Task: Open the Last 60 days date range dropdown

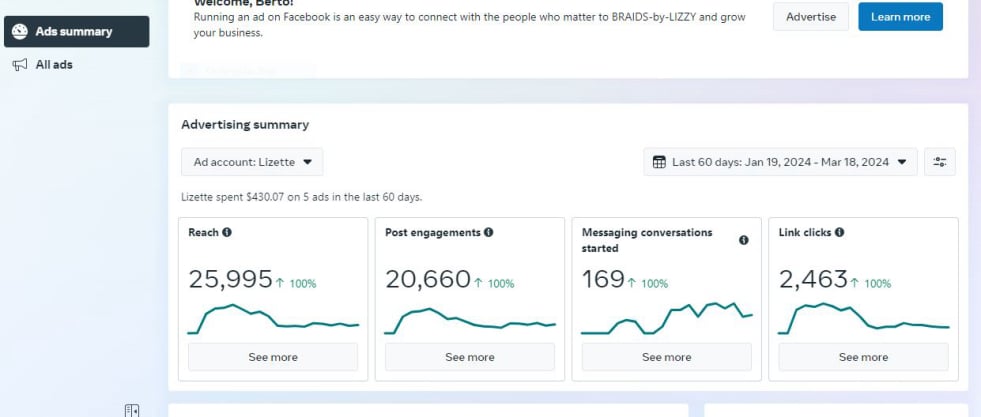Action: tap(780, 162)
